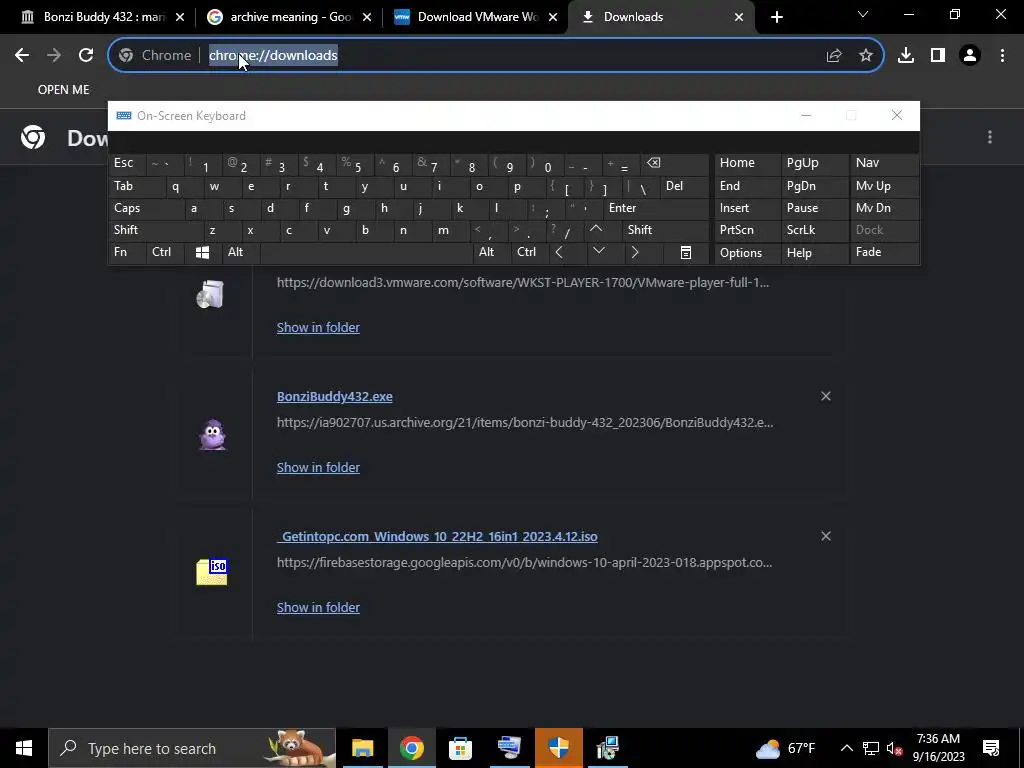Open the Downloads page more actions menu
The width and height of the screenshot is (1024, 768).
[990, 136]
